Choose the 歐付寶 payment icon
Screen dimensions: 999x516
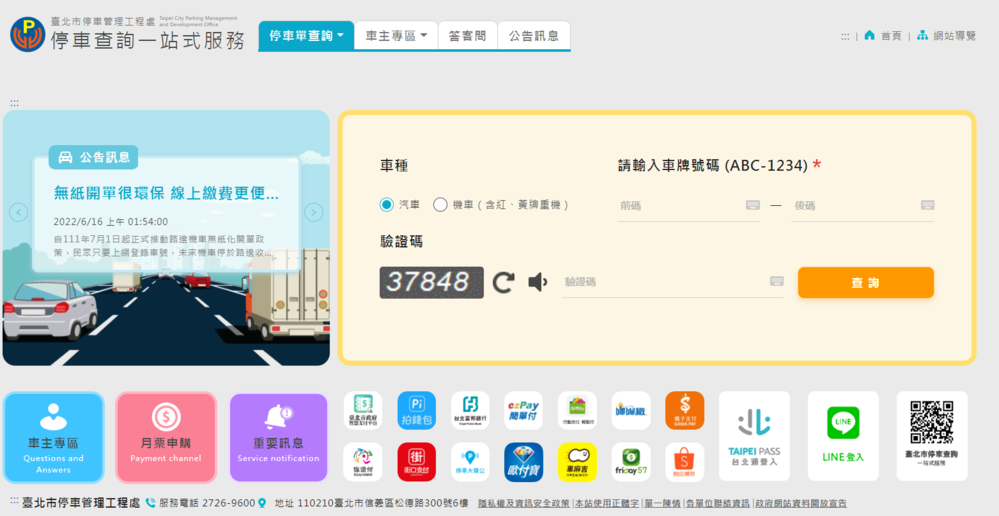pyautogui.click(x=523, y=461)
